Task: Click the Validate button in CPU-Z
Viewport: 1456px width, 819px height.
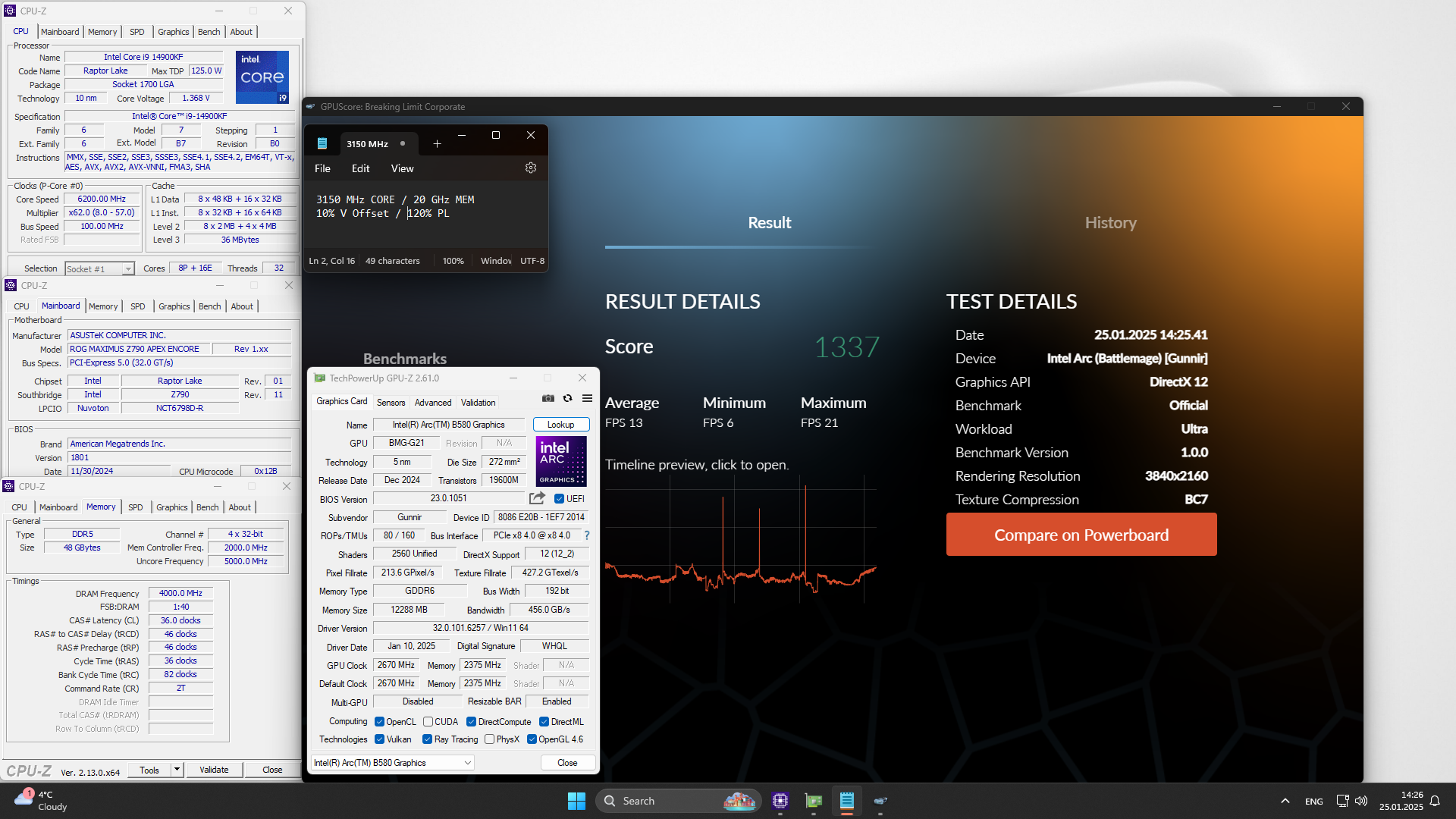Action: [214, 769]
